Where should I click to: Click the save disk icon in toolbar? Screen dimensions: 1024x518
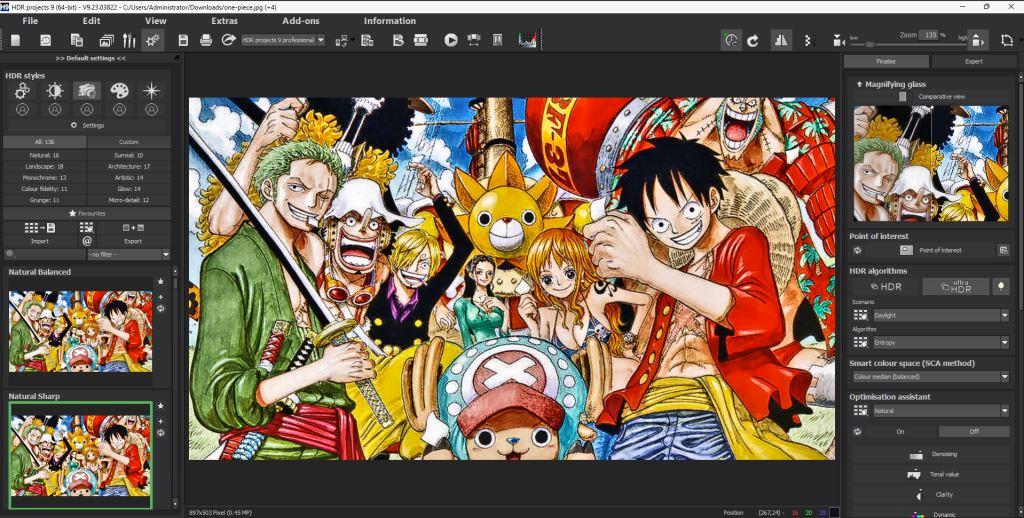pos(183,40)
